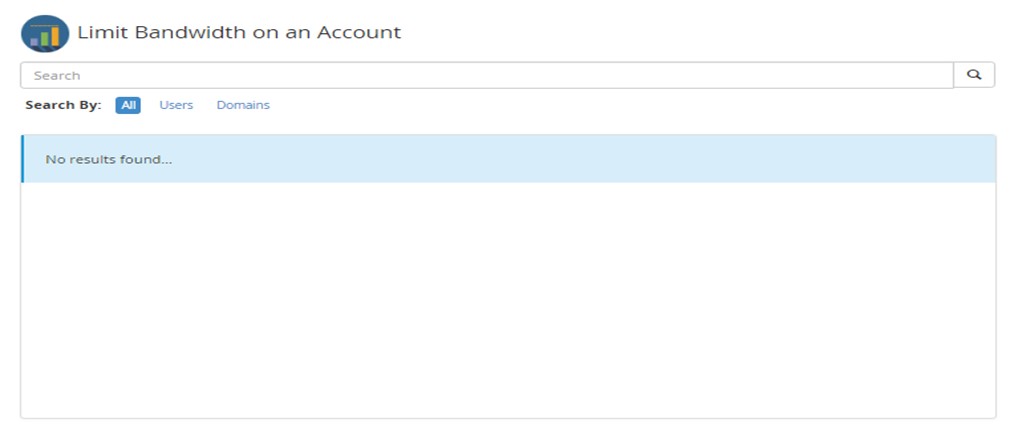Click the "No results found..." message text
The height and width of the screenshot is (434, 1016).
109,159
